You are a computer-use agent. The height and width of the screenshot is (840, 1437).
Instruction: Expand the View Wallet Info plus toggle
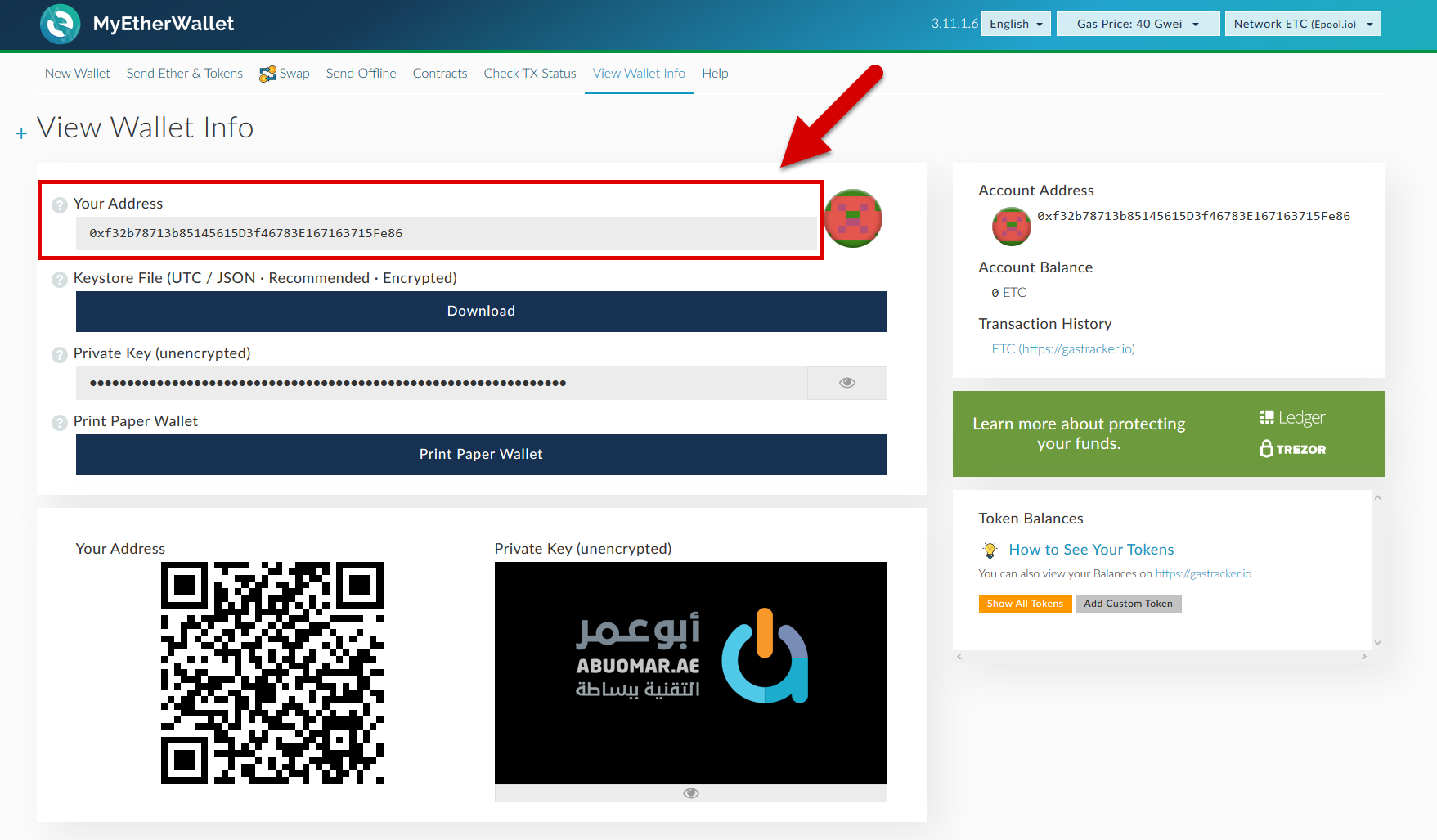pyautogui.click(x=21, y=133)
